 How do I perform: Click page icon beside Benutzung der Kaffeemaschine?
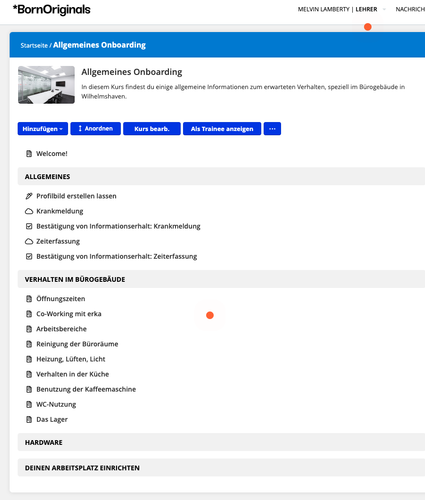click(29, 389)
